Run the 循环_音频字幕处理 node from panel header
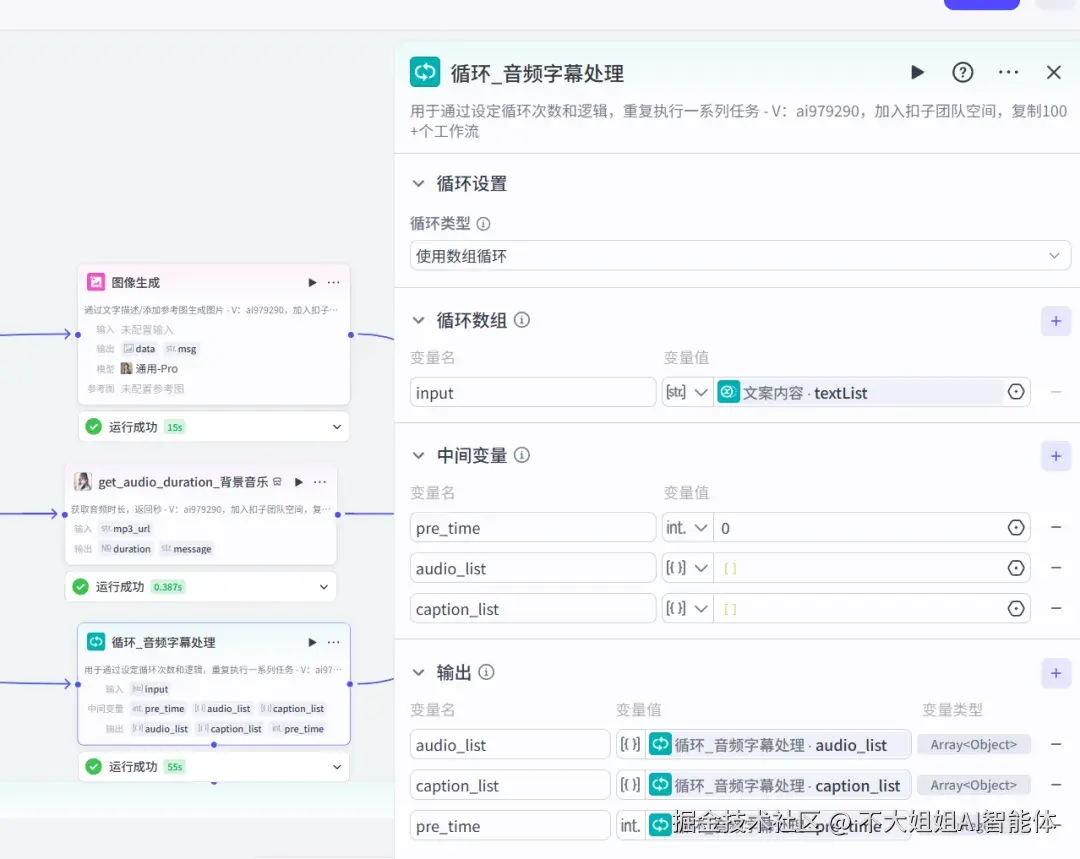Viewport: 1080px width, 859px height. tap(917, 71)
